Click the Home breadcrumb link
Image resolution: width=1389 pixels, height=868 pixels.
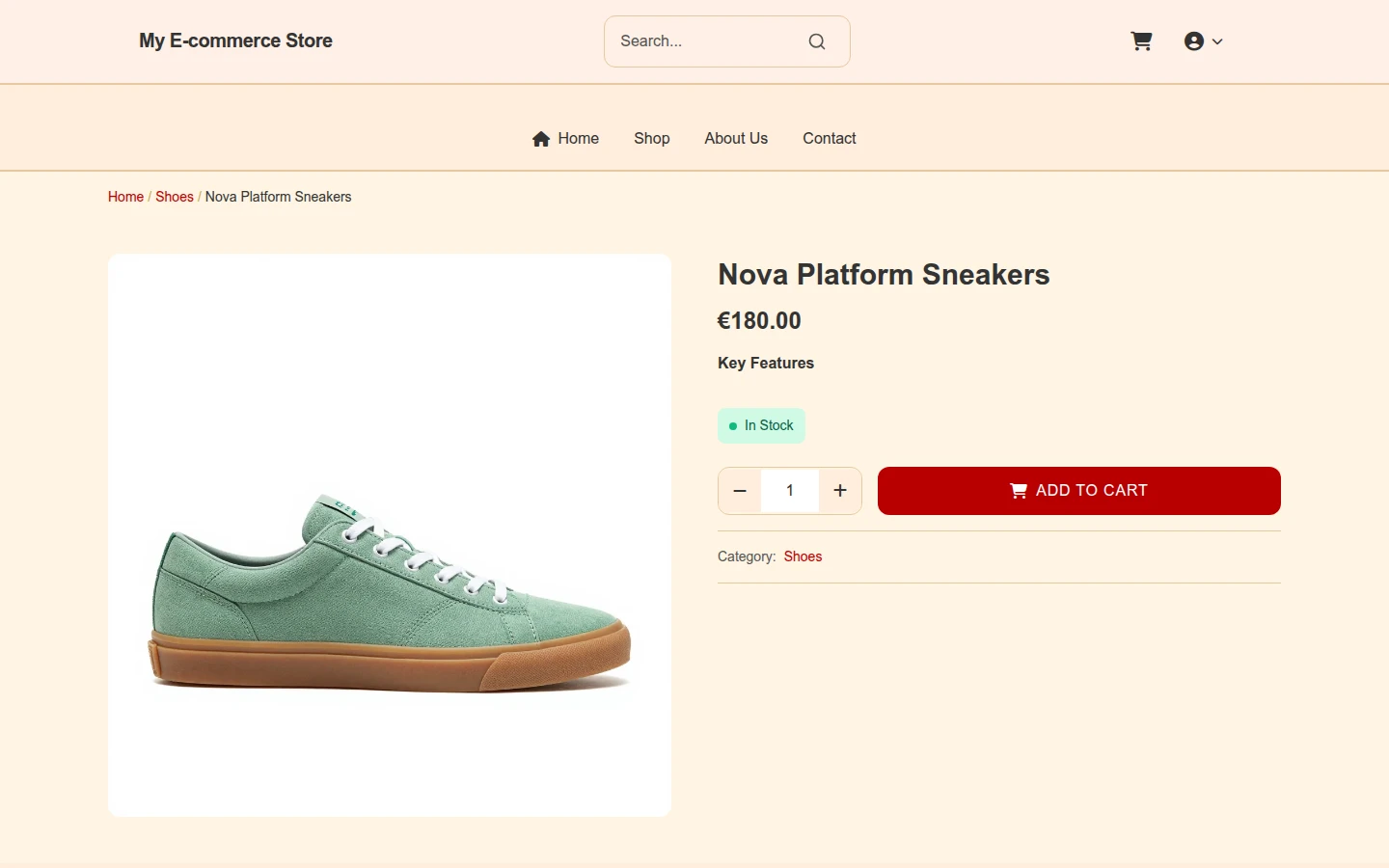tap(125, 197)
